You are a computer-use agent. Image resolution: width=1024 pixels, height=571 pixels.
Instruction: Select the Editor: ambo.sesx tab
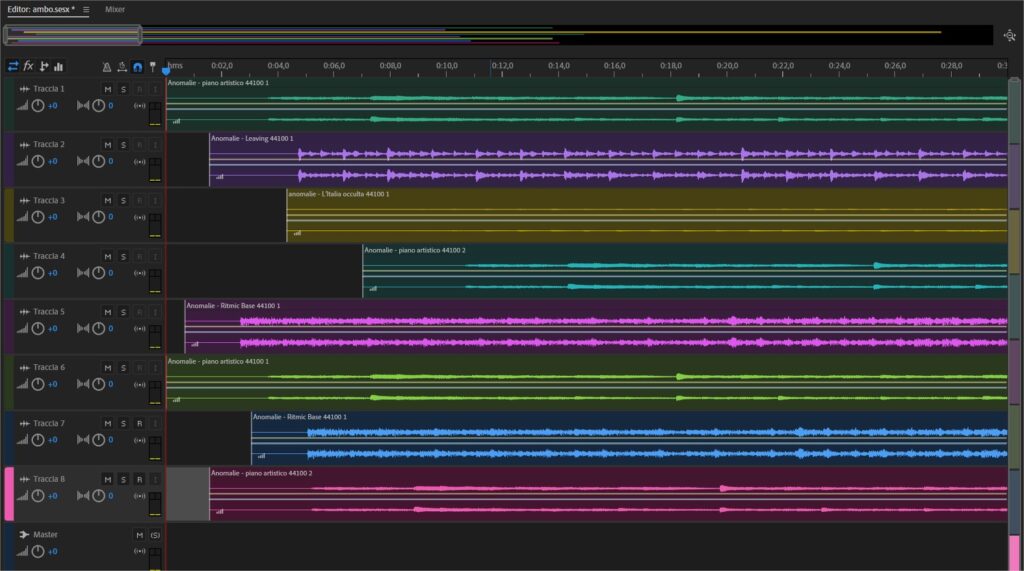40,9
